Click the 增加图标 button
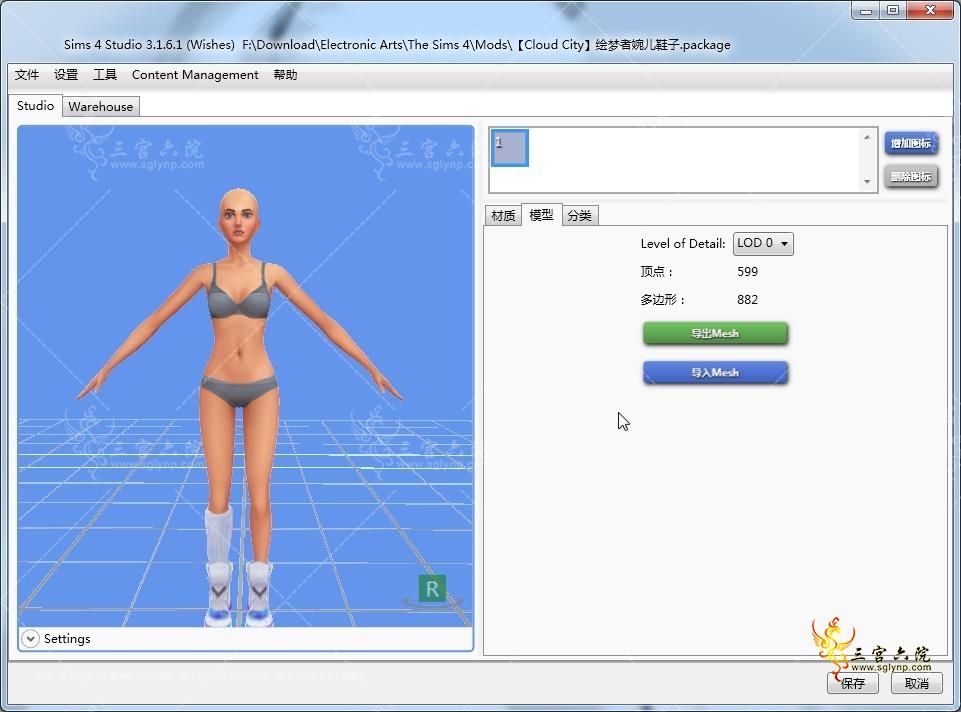Viewport: 961px width, 712px height. point(911,143)
